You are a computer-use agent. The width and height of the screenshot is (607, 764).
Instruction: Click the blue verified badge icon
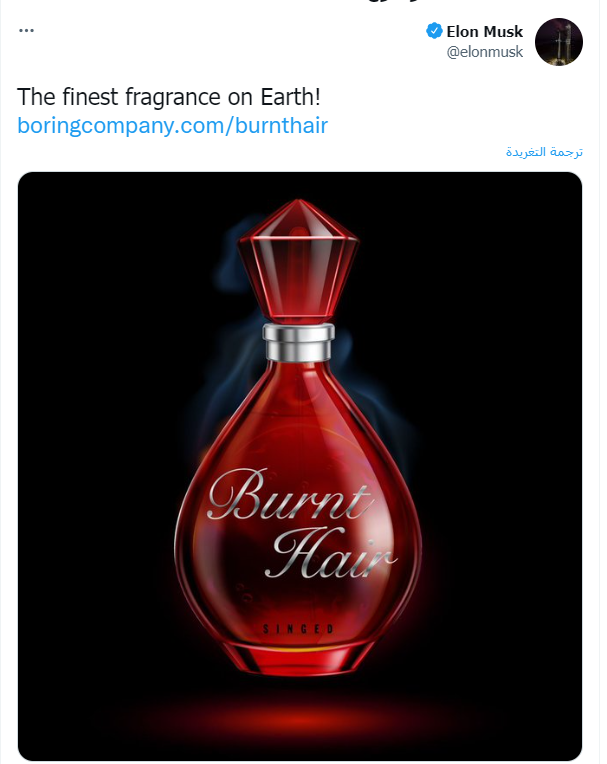434,31
